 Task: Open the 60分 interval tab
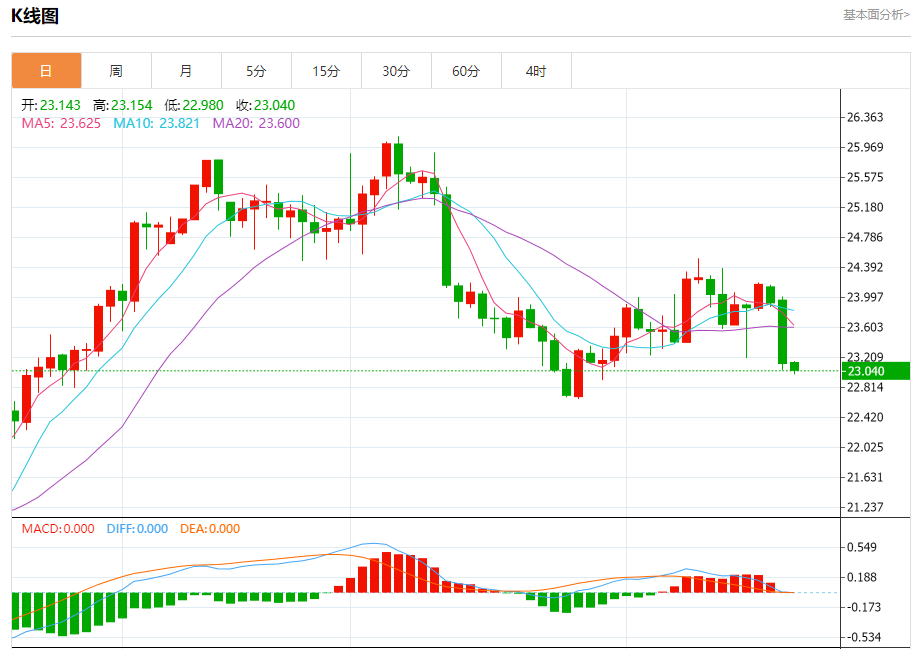pyautogui.click(x=466, y=71)
